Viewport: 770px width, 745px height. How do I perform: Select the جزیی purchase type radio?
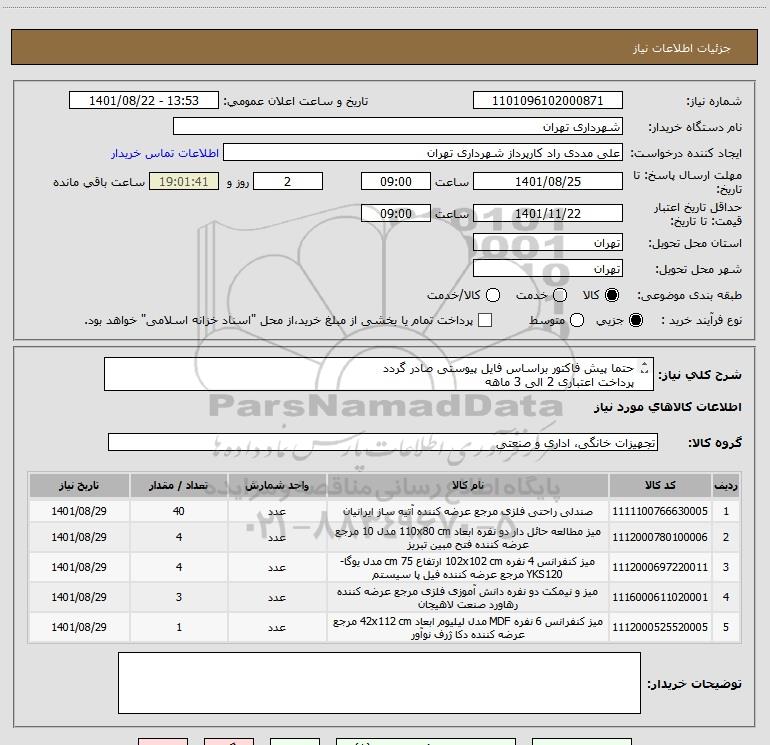click(636, 320)
